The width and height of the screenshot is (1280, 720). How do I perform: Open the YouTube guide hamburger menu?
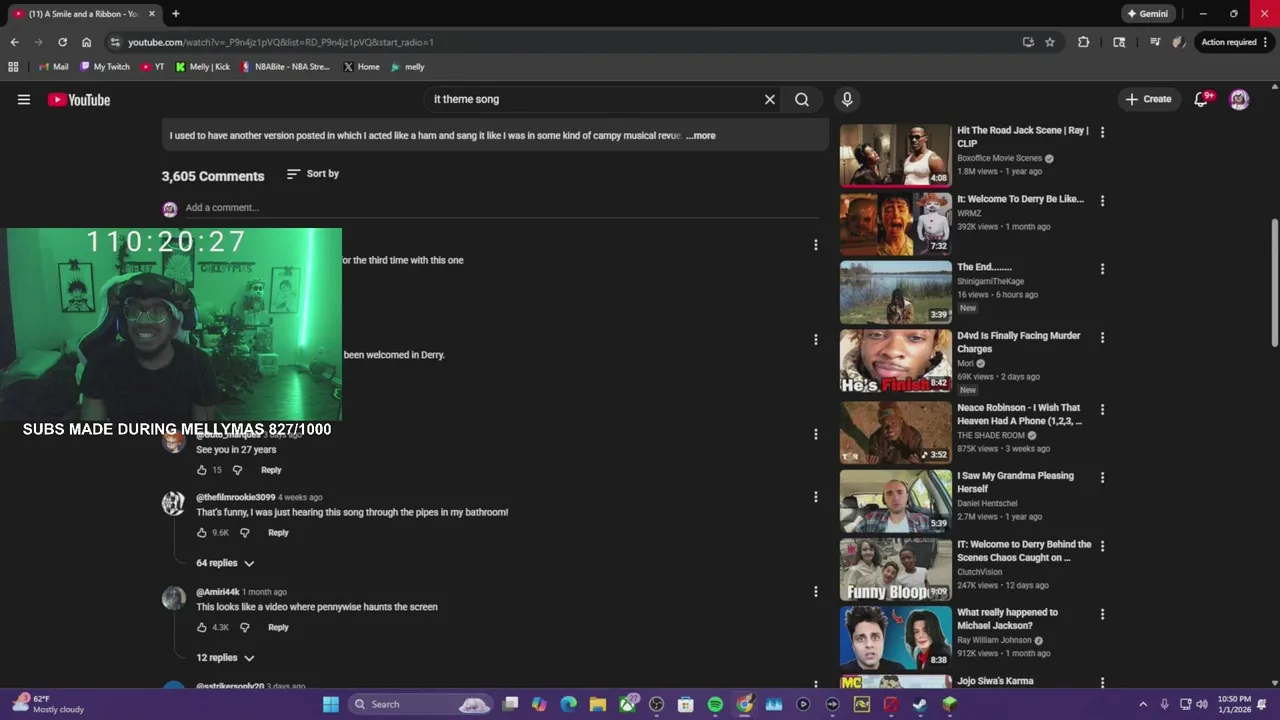24,99
